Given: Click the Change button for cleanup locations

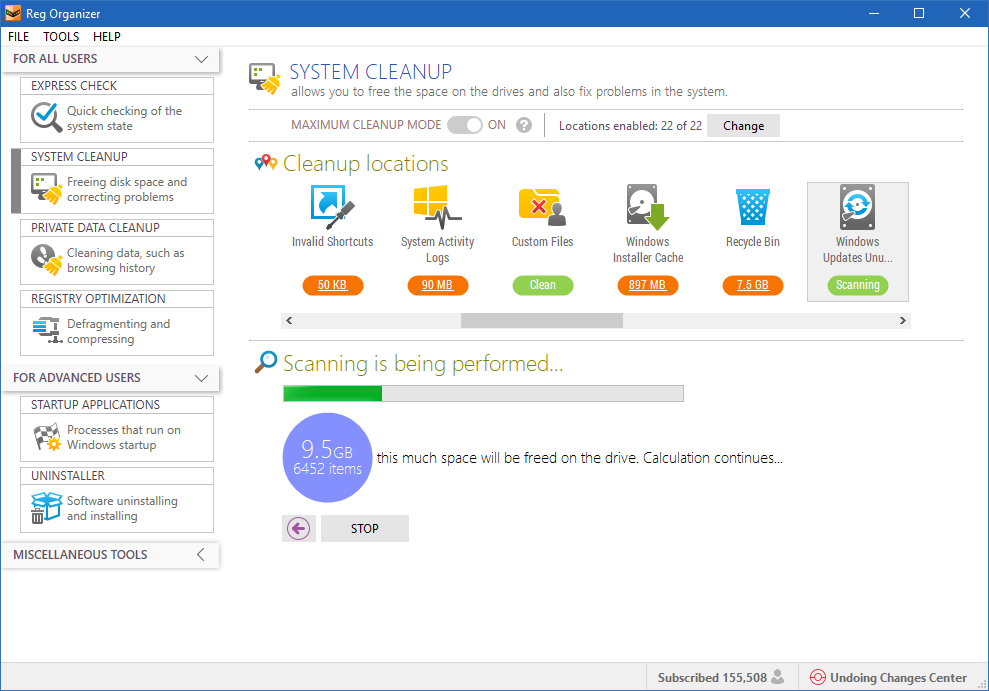Looking at the screenshot, I should pos(743,125).
